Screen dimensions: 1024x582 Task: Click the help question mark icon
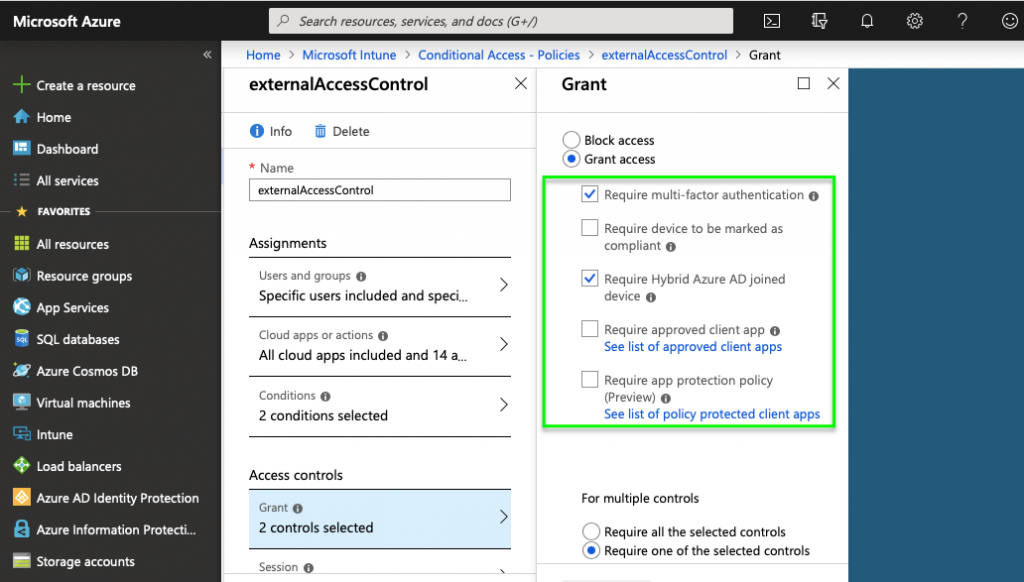pyautogui.click(x=962, y=21)
